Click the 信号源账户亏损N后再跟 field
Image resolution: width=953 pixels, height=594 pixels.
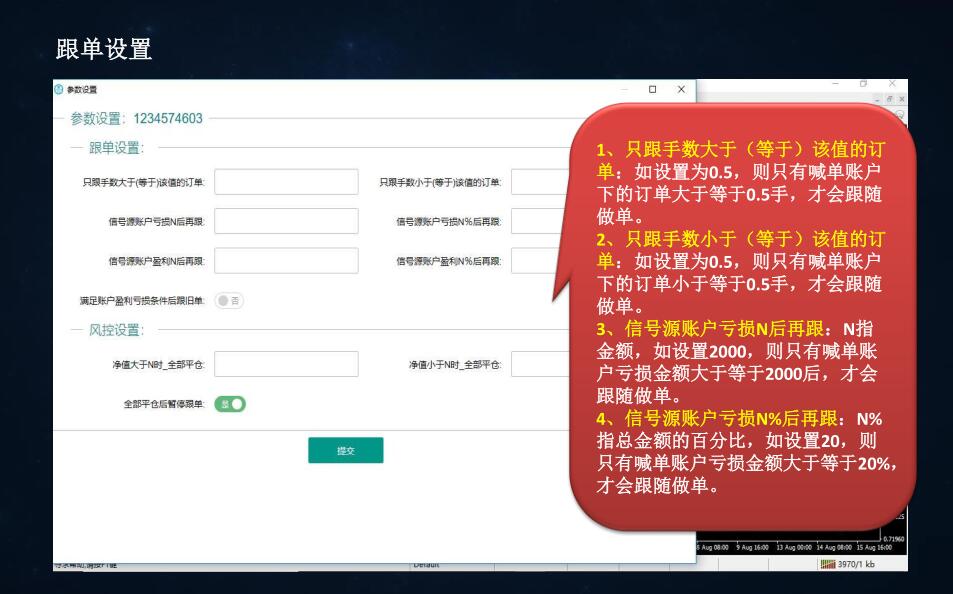click(x=286, y=221)
